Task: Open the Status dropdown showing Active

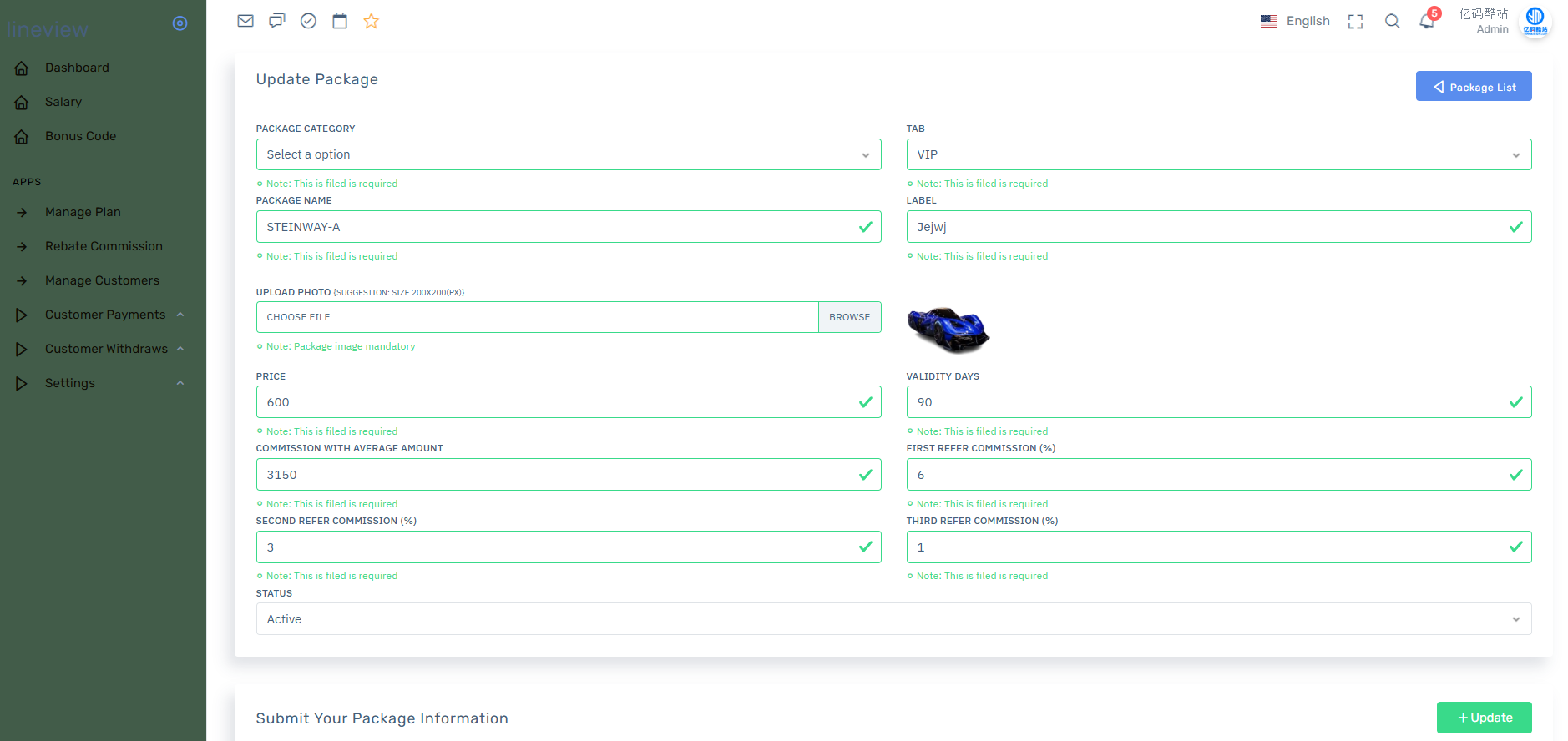Action: (893, 619)
